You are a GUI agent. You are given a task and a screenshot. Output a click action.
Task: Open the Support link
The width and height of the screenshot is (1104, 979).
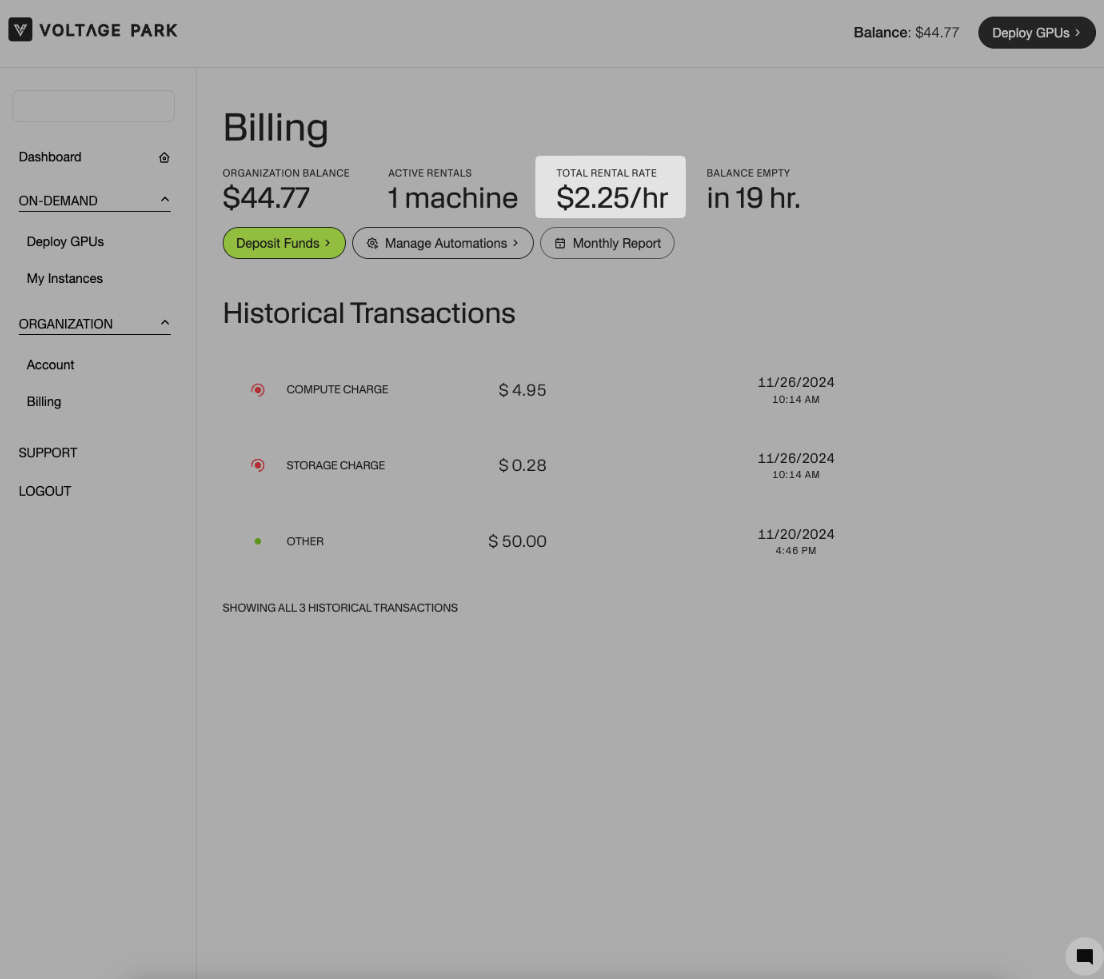pyautogui.click(x=47, y=453)
